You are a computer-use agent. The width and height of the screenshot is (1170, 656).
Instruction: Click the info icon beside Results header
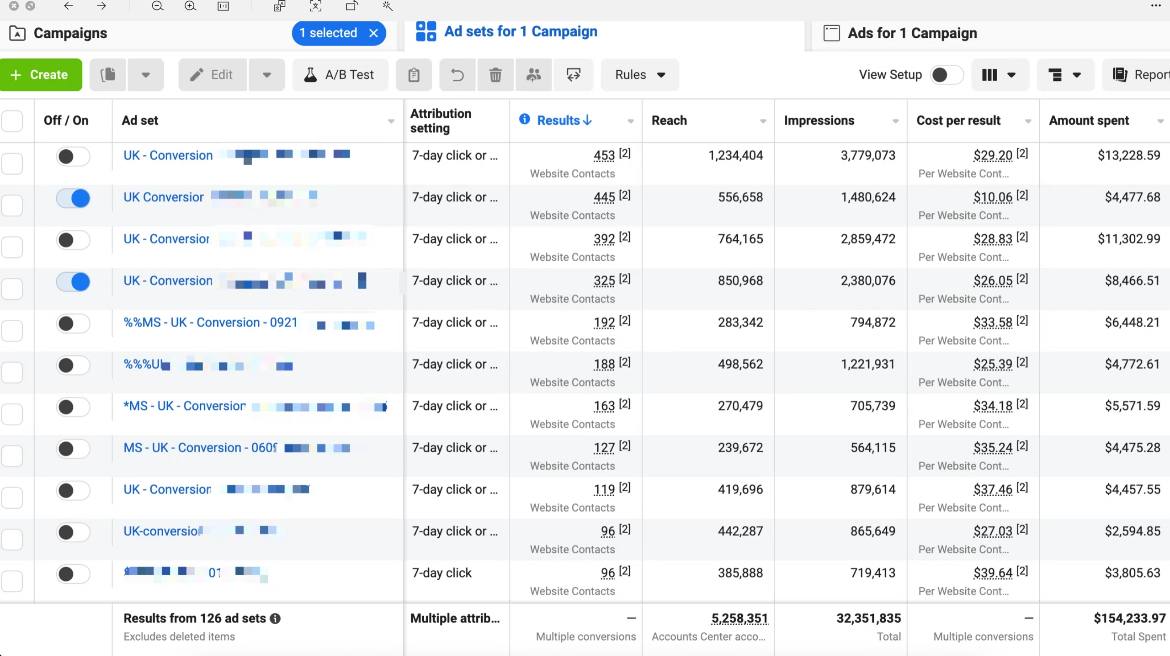(525, 120)
